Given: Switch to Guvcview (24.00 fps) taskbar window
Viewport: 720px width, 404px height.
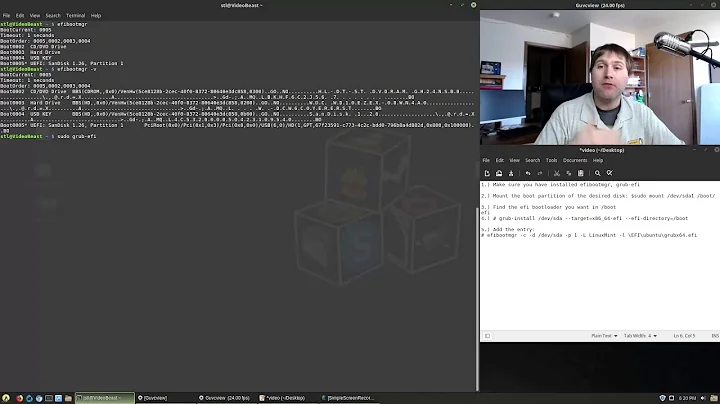Looking at the screenshot, I should [x=225, y=397].
